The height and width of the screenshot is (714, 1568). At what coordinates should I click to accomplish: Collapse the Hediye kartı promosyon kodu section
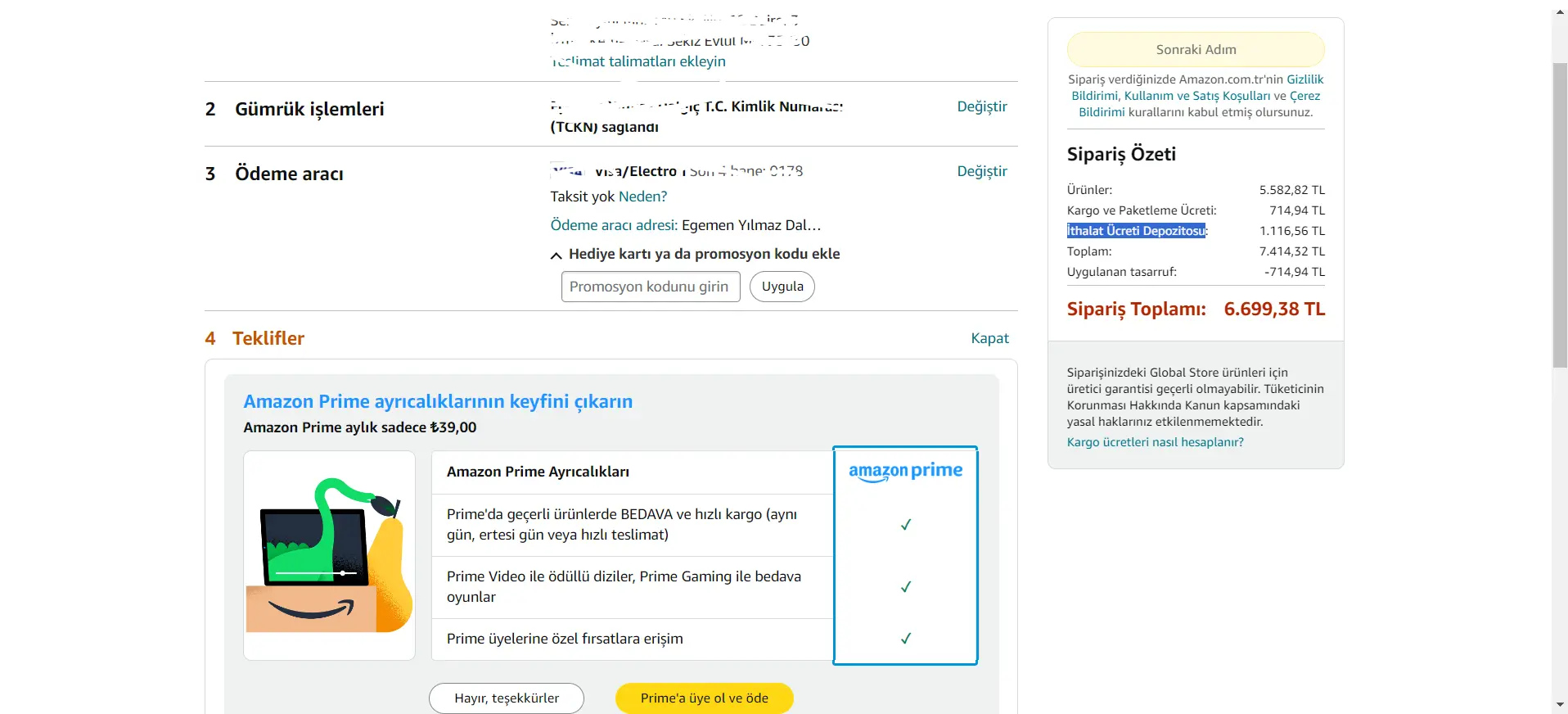(x=695, y=254)
